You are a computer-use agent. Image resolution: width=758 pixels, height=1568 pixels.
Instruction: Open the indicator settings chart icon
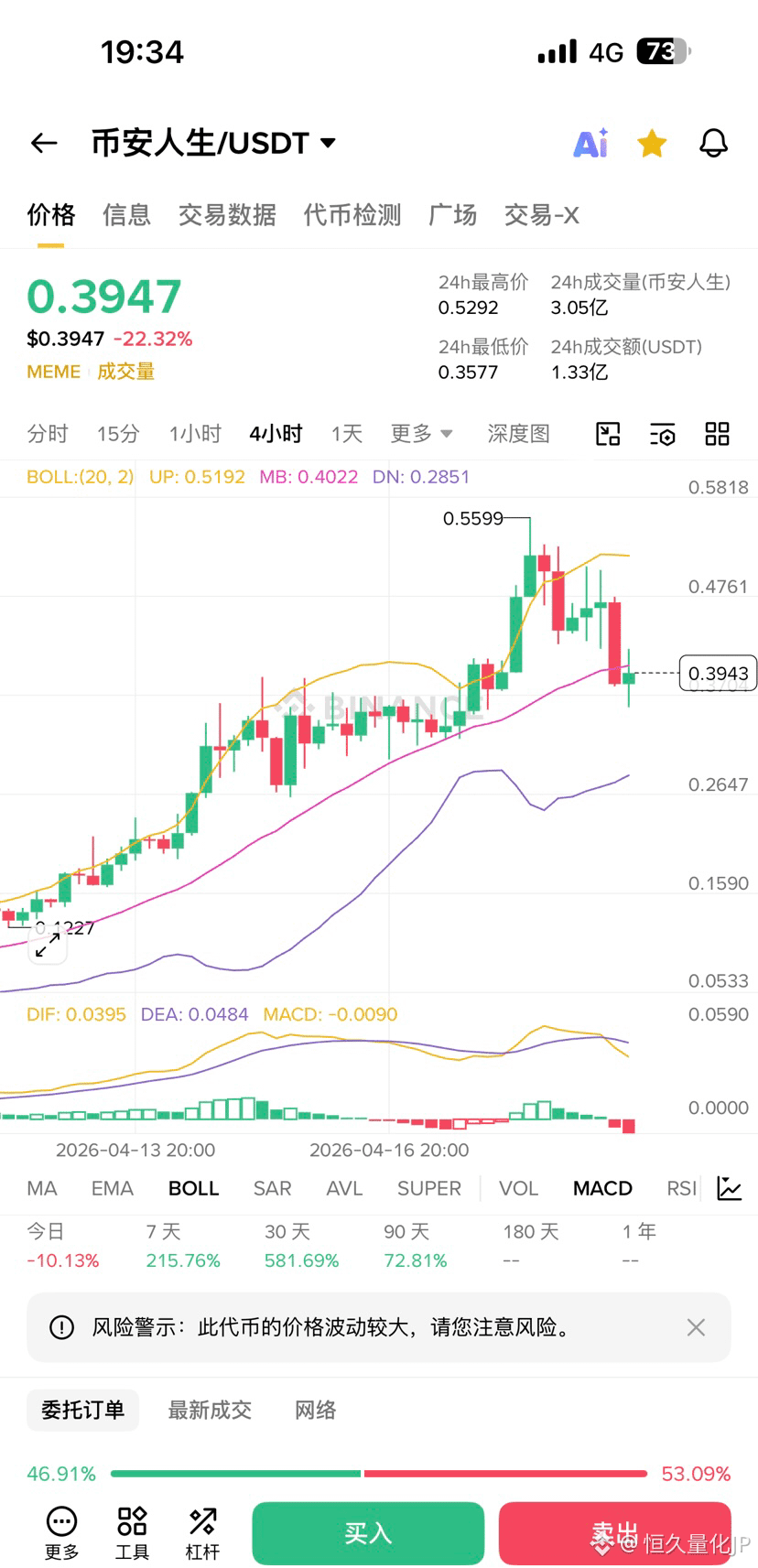730,1188
